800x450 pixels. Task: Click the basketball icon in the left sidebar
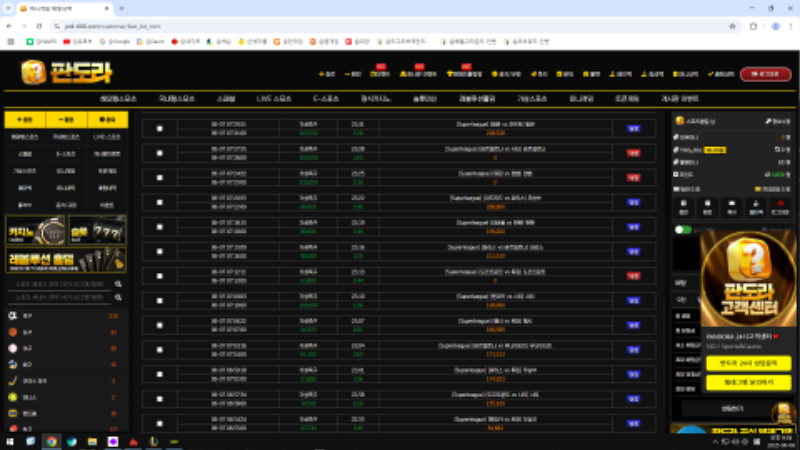(12, 332)
